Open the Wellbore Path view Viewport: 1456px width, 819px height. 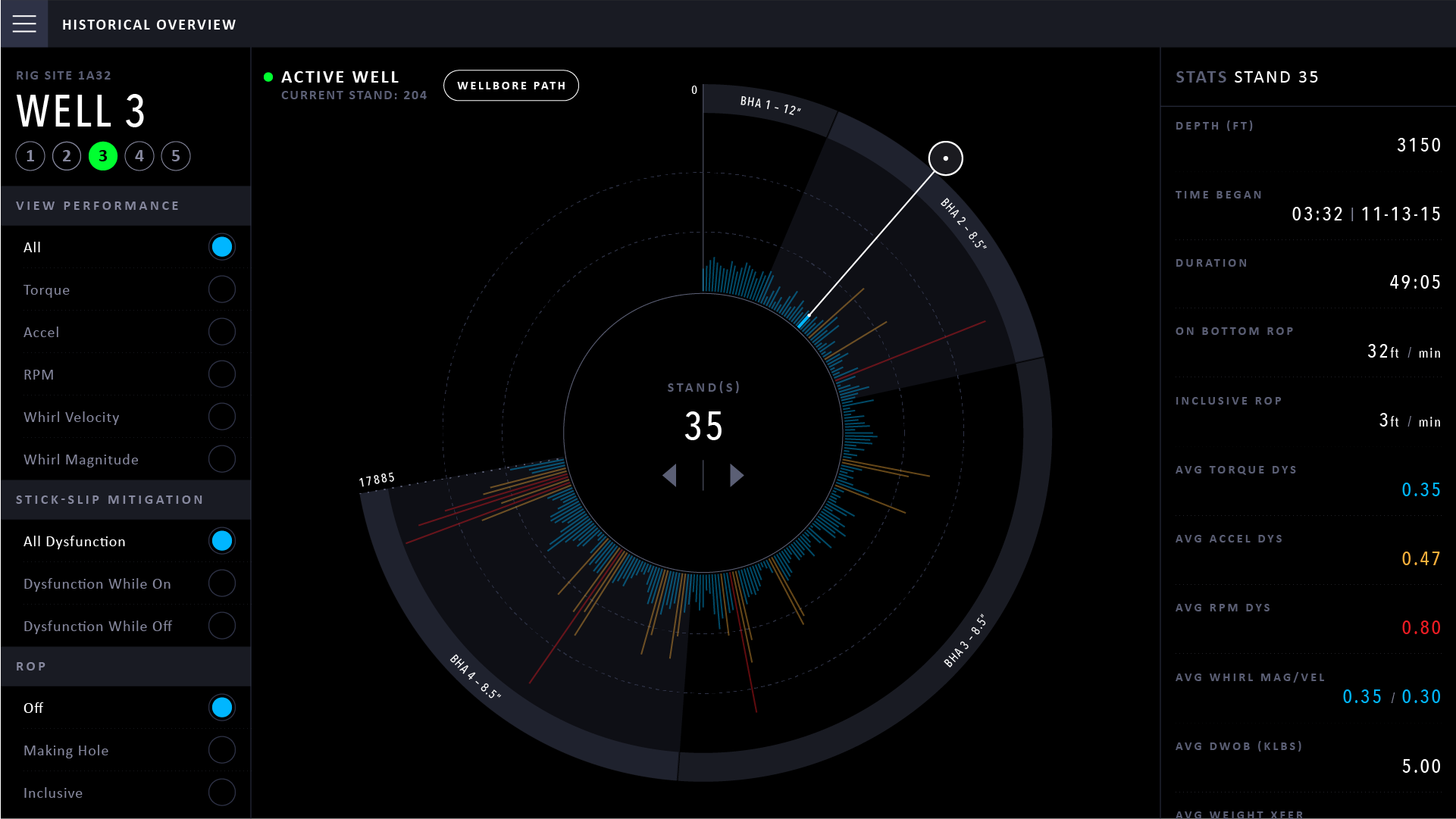[x=511, y=86]
